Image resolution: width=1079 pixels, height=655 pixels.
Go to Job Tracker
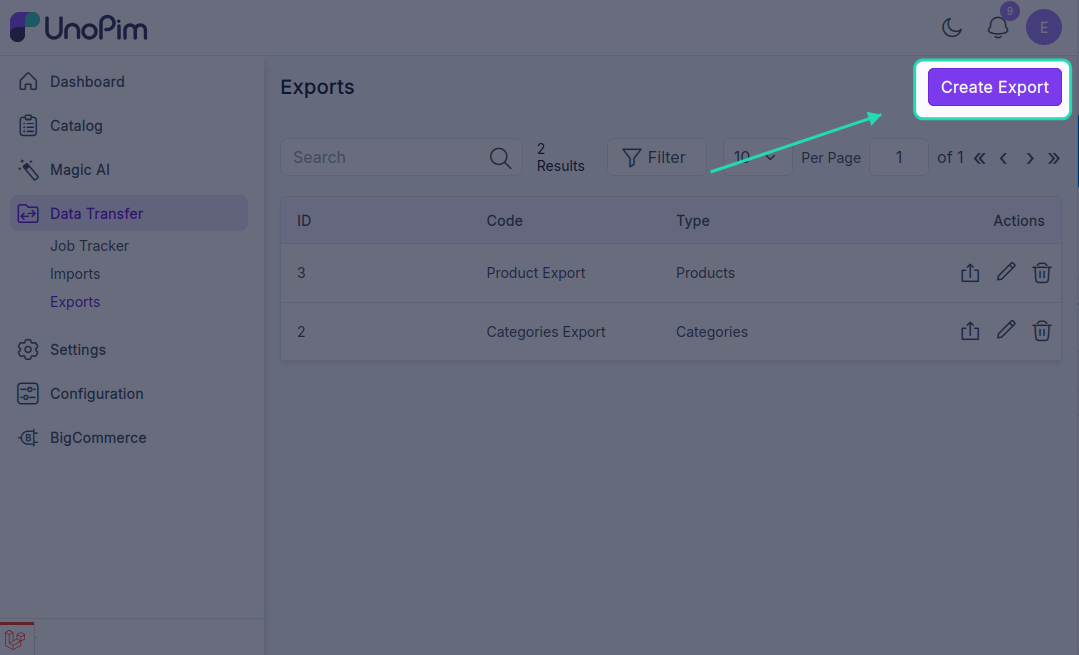[x=89, y=246]
